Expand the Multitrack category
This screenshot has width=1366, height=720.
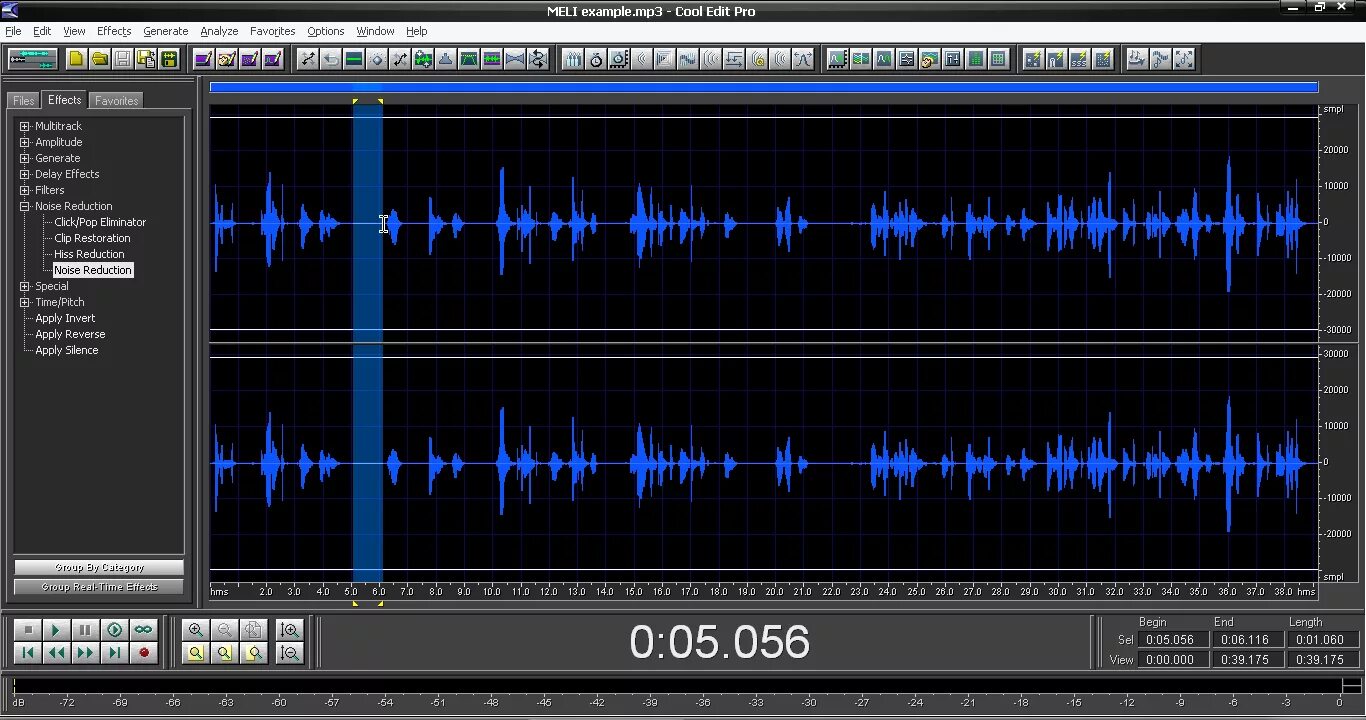[x=24, y=125]
